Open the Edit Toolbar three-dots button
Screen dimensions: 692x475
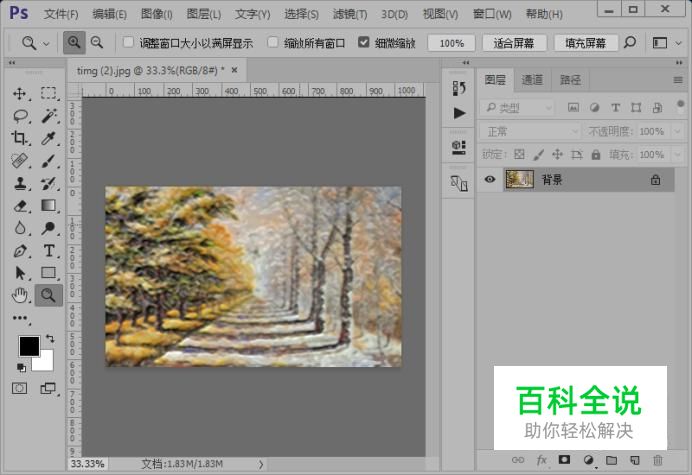(20, 318)
